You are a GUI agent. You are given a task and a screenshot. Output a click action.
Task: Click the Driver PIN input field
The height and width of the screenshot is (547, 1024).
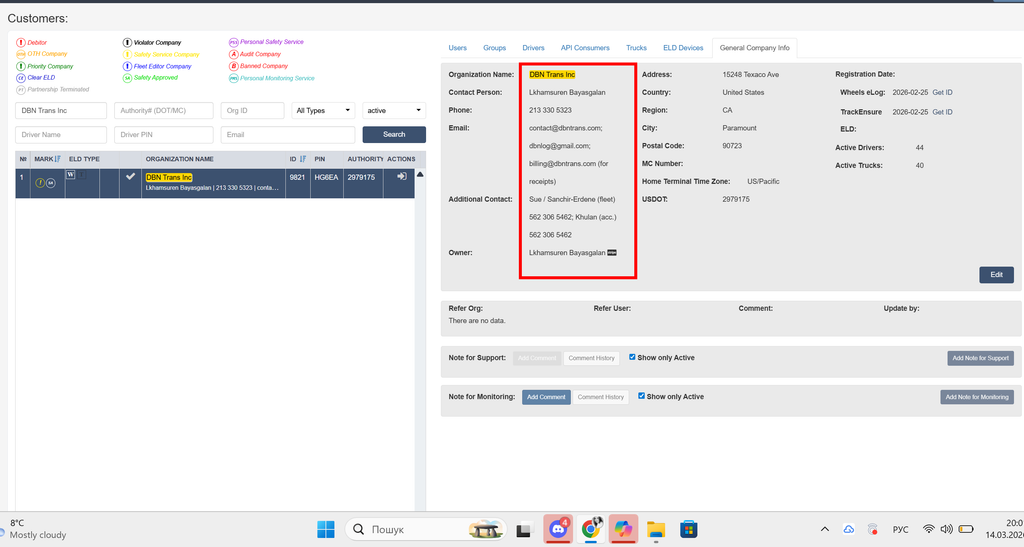[x=163, y=134]
